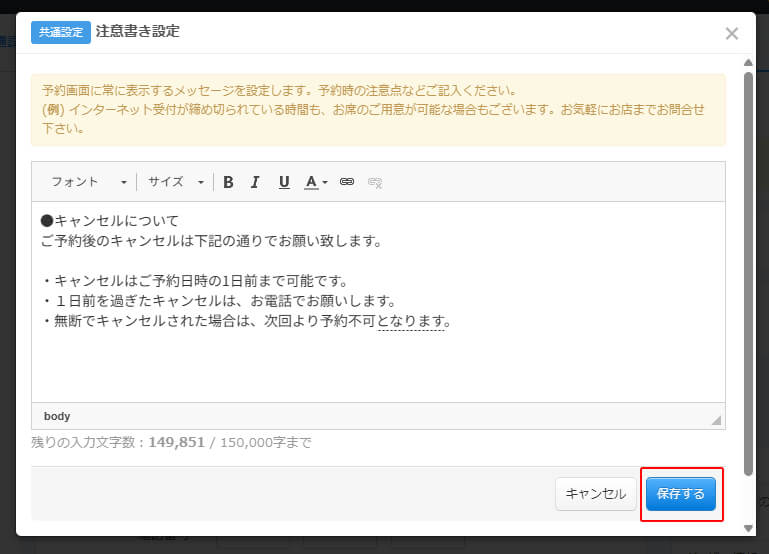Grab the editor resize handle corner
Image resolution: width=769 pixels, height=554 pixels.
click(716, 420)
